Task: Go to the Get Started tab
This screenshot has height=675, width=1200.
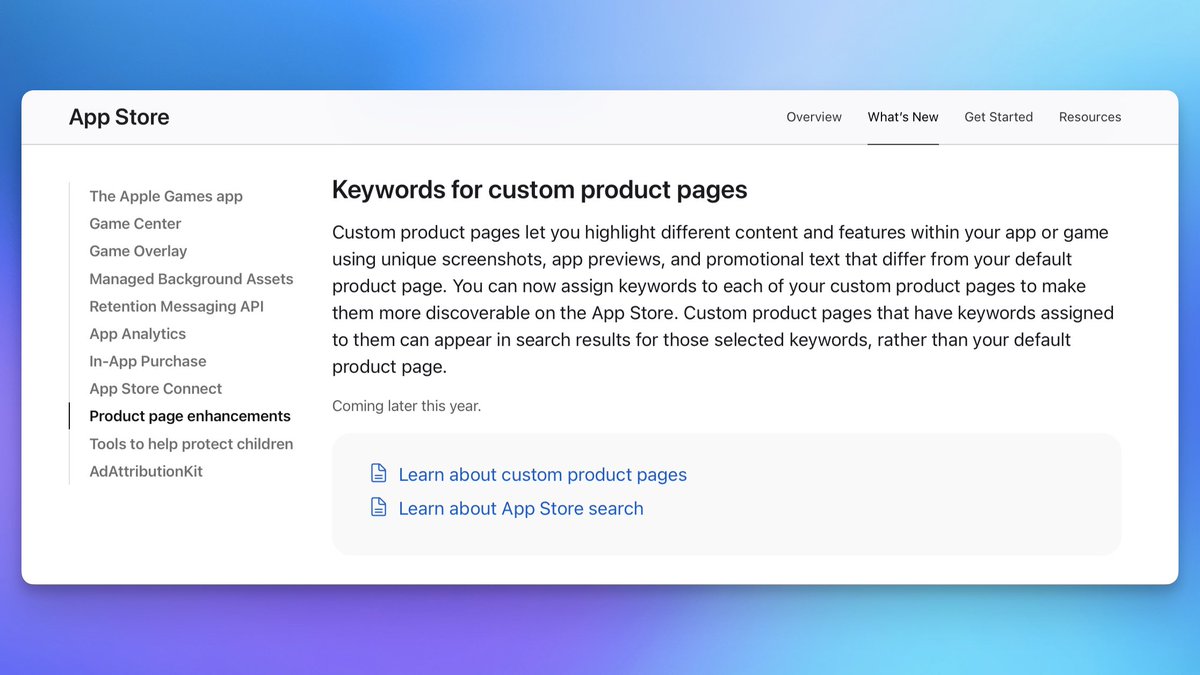Action: 999,117
